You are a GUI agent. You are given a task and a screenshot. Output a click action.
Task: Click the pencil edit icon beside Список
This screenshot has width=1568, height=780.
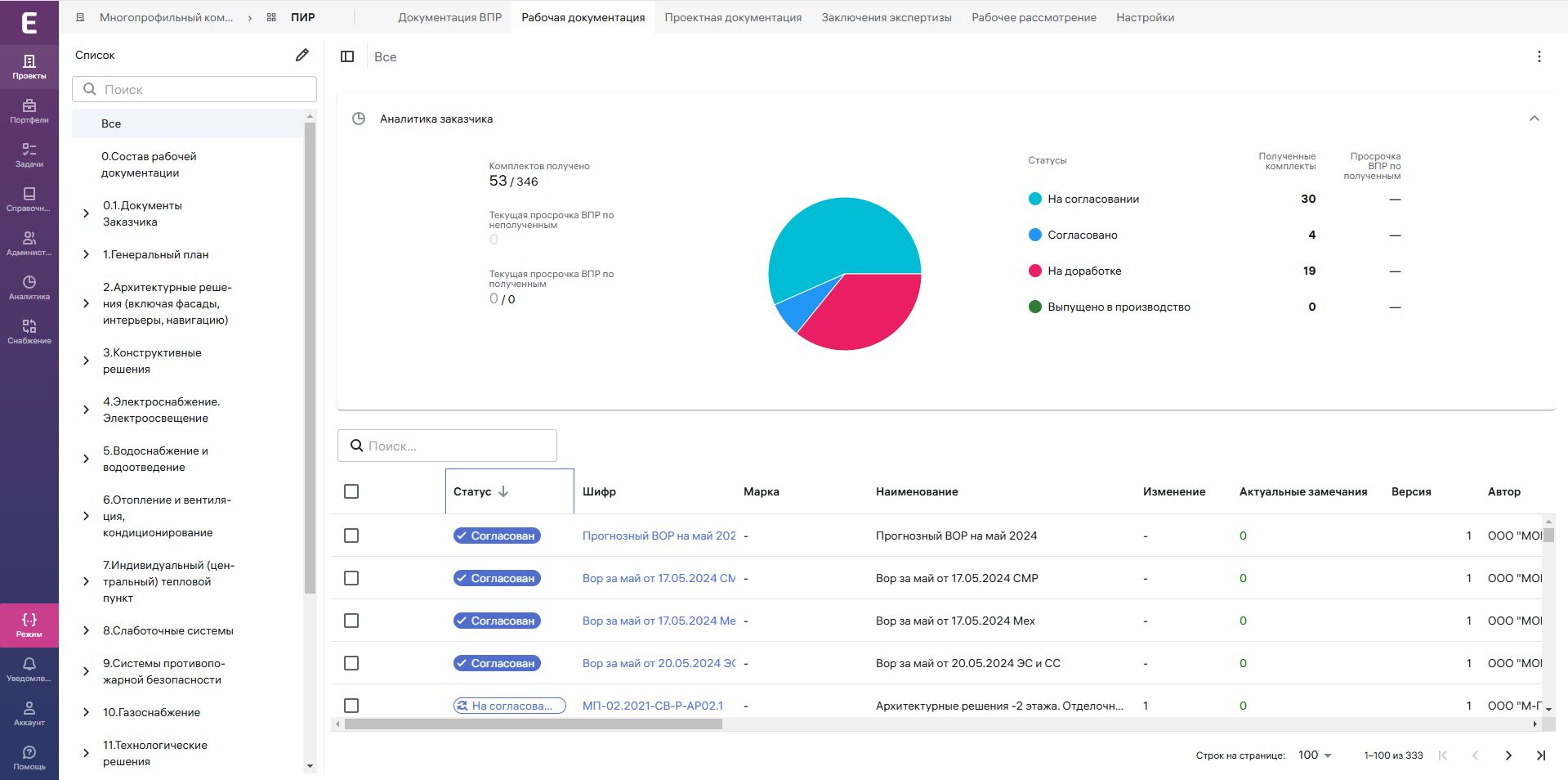pos(302,55)
